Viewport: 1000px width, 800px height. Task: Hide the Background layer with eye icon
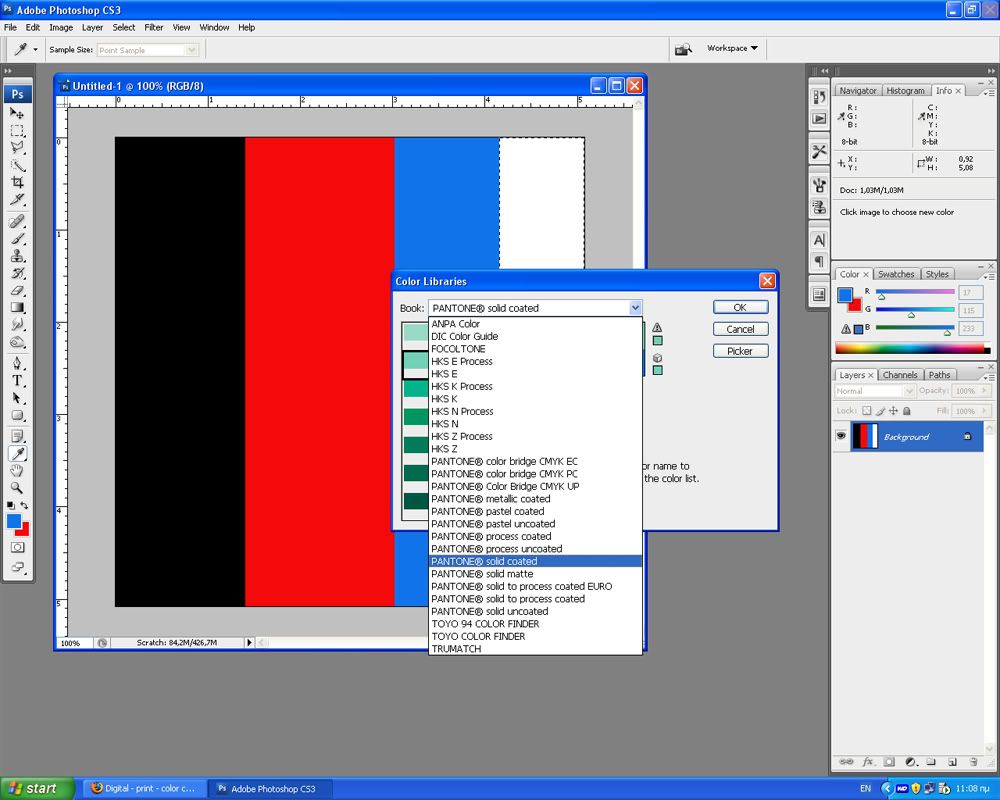[841, 437]
